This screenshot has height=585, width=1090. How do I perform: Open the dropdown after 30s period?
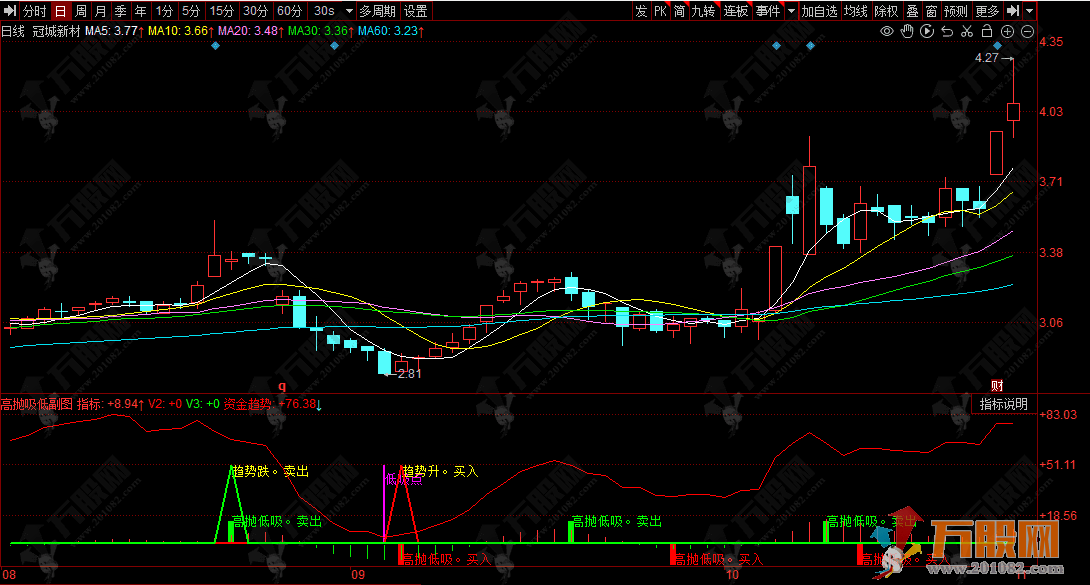point(349,11)
